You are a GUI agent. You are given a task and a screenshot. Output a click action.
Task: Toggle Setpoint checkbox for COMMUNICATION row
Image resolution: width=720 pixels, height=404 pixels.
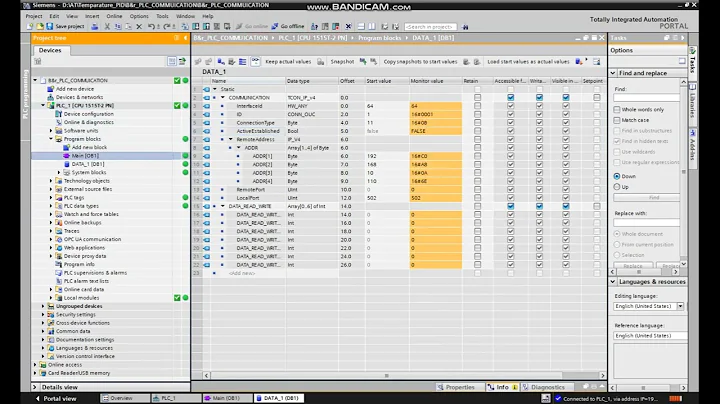click(x=596, y=97)
